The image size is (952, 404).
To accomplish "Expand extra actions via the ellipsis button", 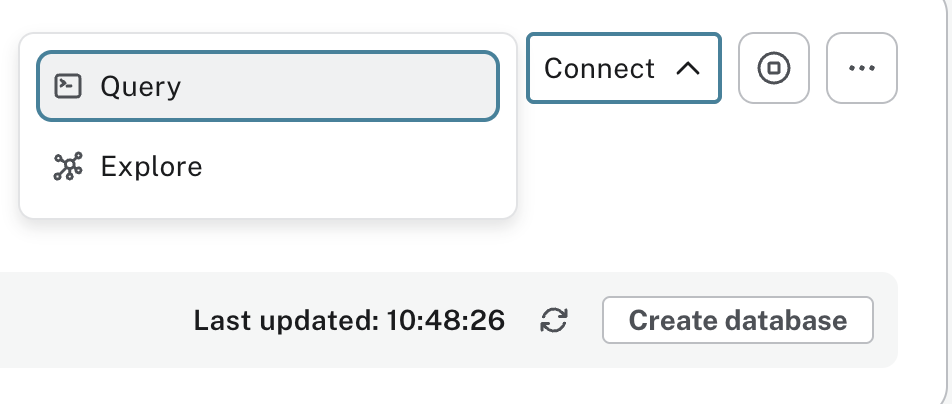I will click(861, 68).
